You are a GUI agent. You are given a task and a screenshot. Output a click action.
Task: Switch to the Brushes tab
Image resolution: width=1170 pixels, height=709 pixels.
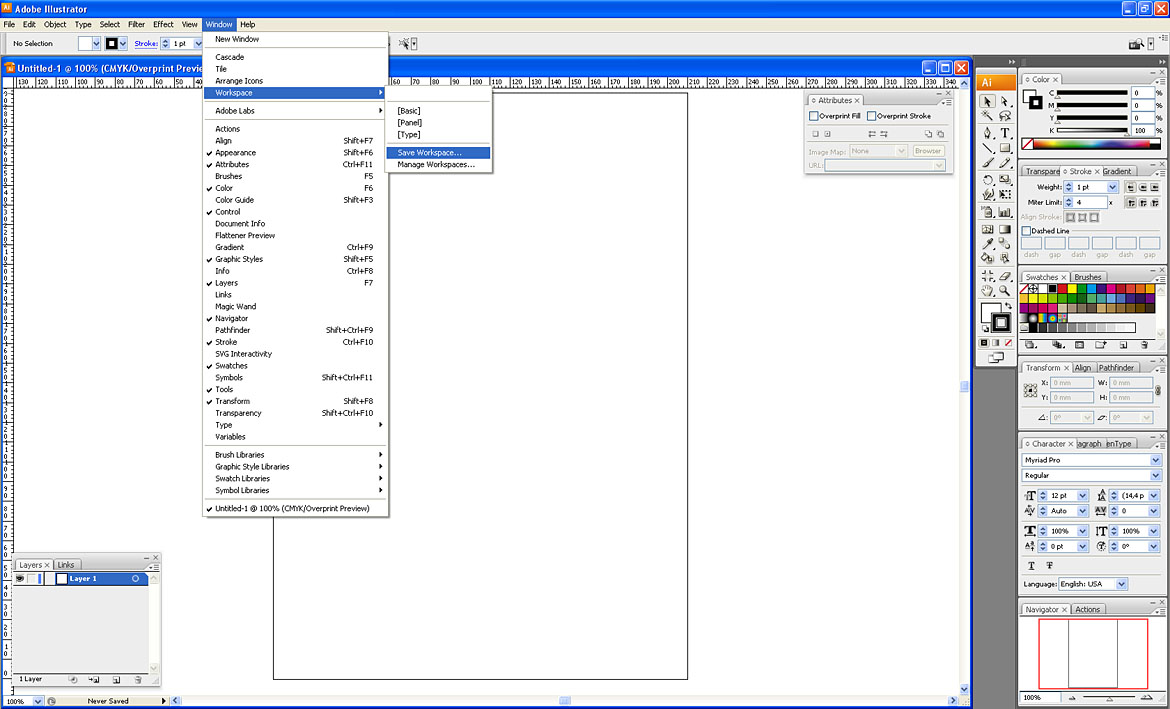tap(1087, 277)
